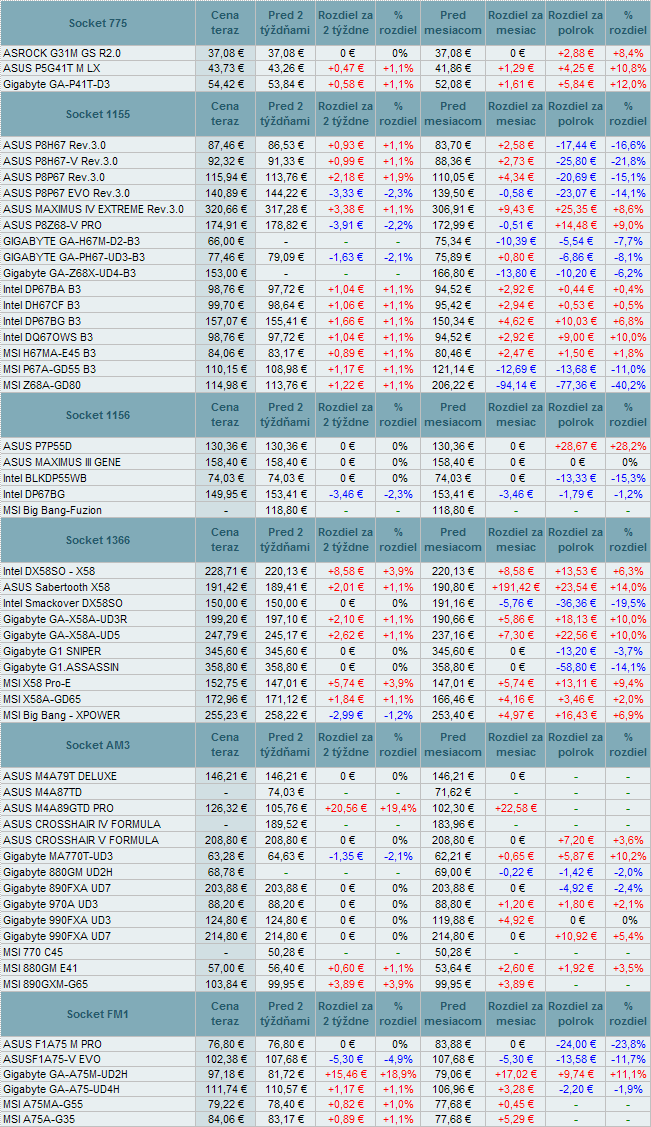Click MSI Big Bang-Fuzion product name

click(52, 510)
